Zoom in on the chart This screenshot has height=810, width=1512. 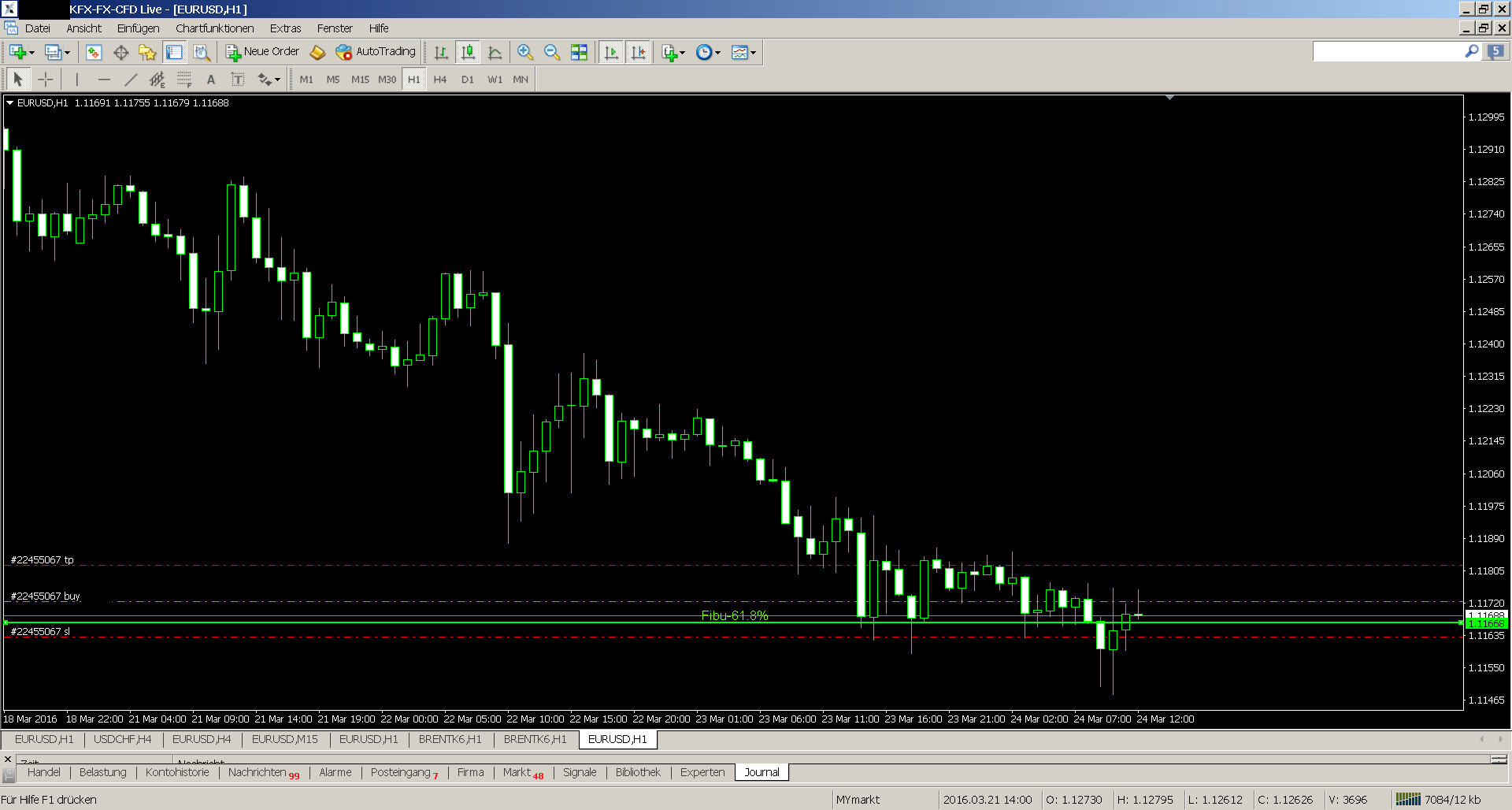[525, 52]
